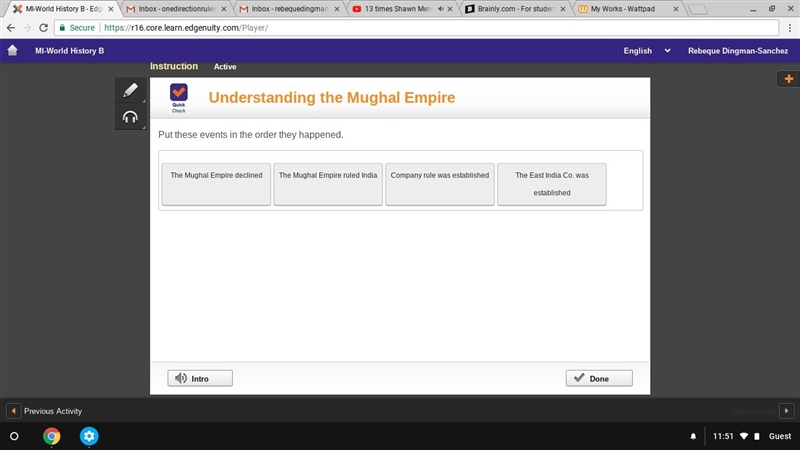Select 'The Mughal Empire declined' tile

[x=216, y=184]
